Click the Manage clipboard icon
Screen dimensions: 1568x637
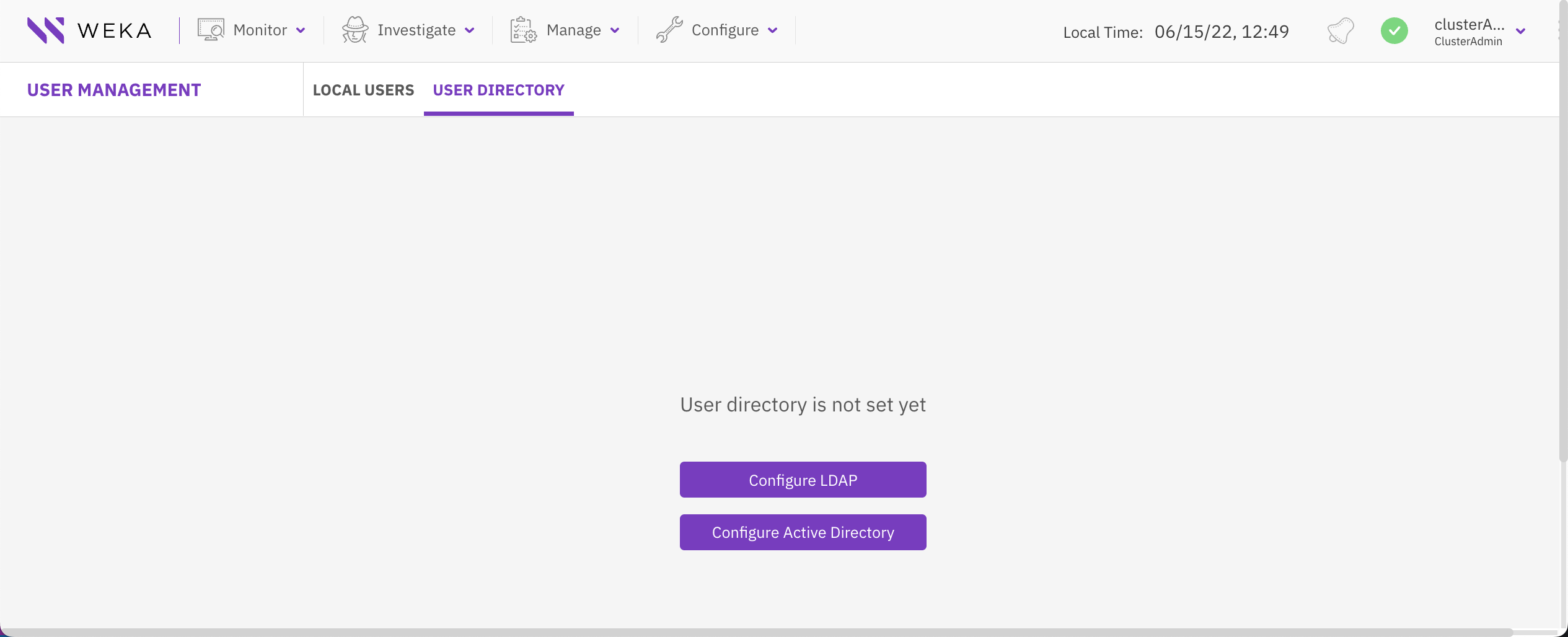click(522, 29)
